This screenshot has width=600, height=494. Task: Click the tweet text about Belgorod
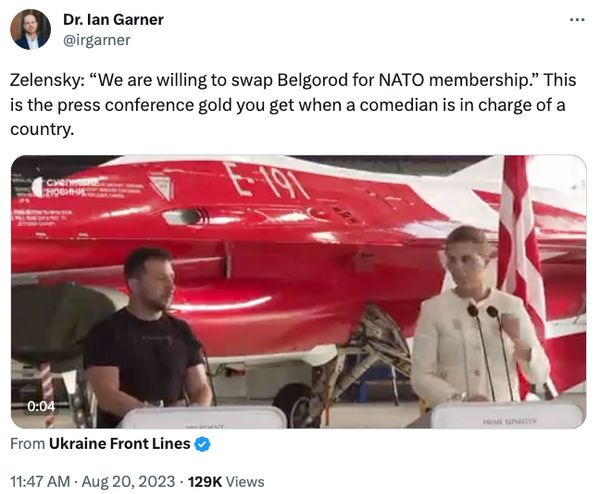pyautogui.click(x=293, y=104)
